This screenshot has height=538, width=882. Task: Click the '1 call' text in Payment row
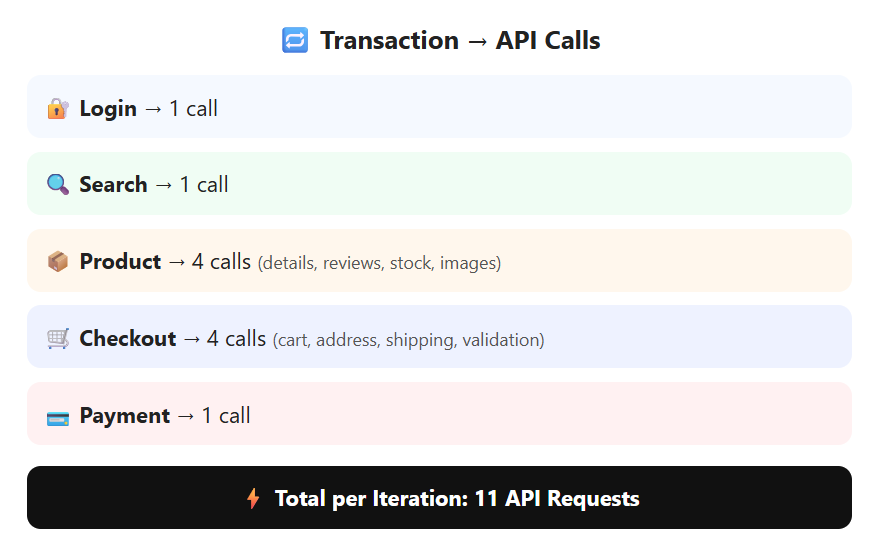point(226,416)
